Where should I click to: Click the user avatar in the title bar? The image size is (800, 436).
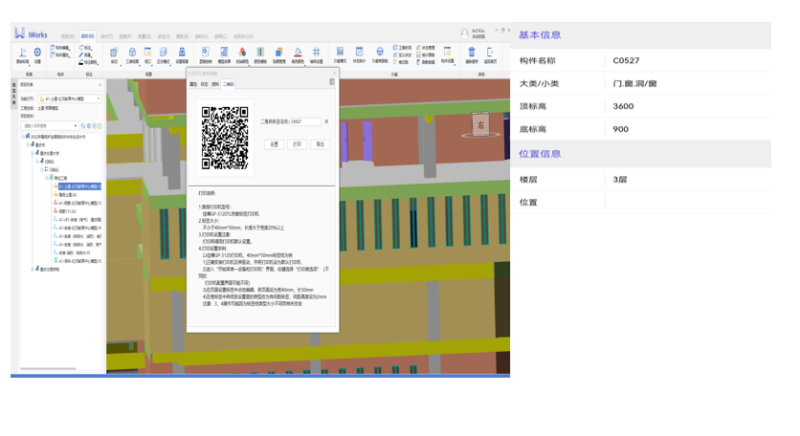[464, 34]
